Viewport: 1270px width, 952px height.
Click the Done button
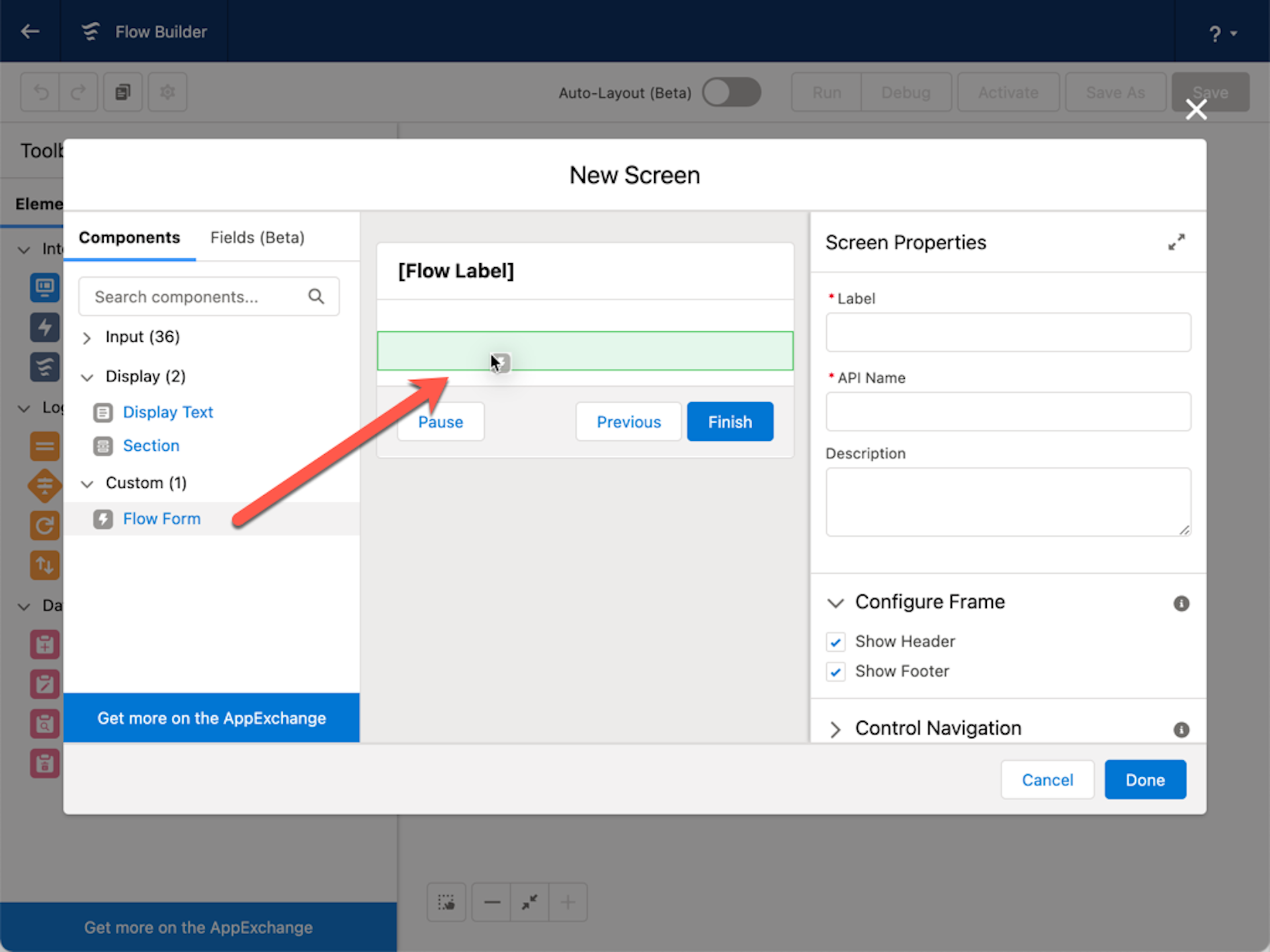(1144, 779)
